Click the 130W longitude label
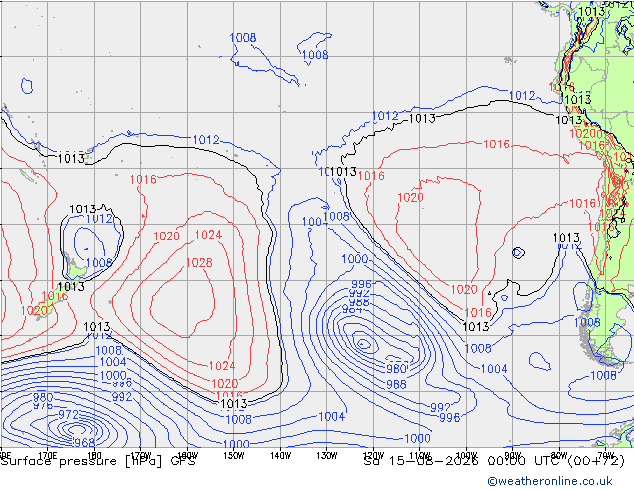Viewport: 634px width, 490px height. pos(327,456)
